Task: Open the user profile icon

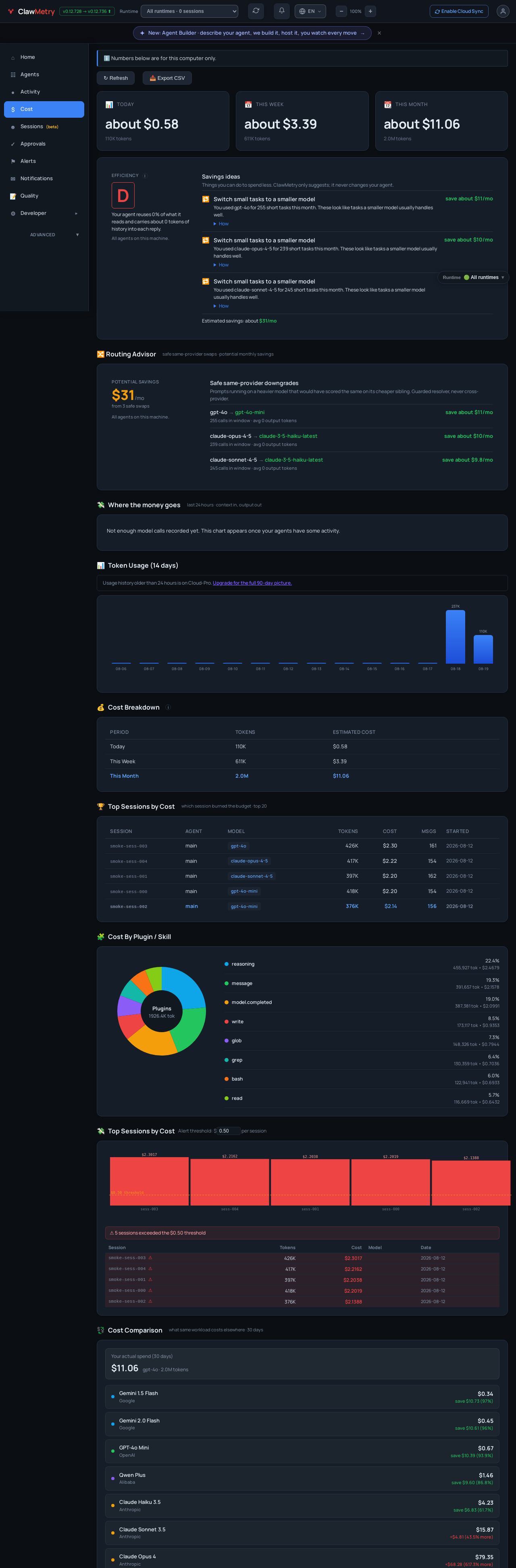Action: pos(503,12)
